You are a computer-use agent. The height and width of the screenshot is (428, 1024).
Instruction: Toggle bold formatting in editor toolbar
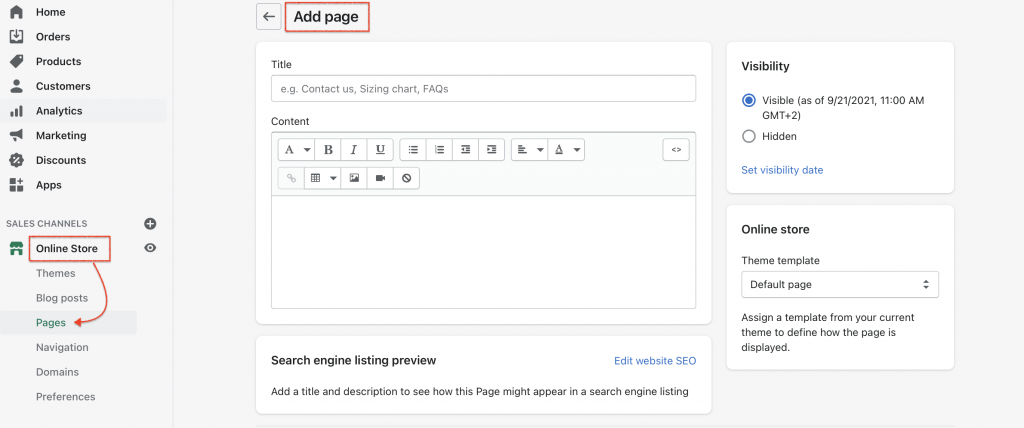tap(328, 149)
